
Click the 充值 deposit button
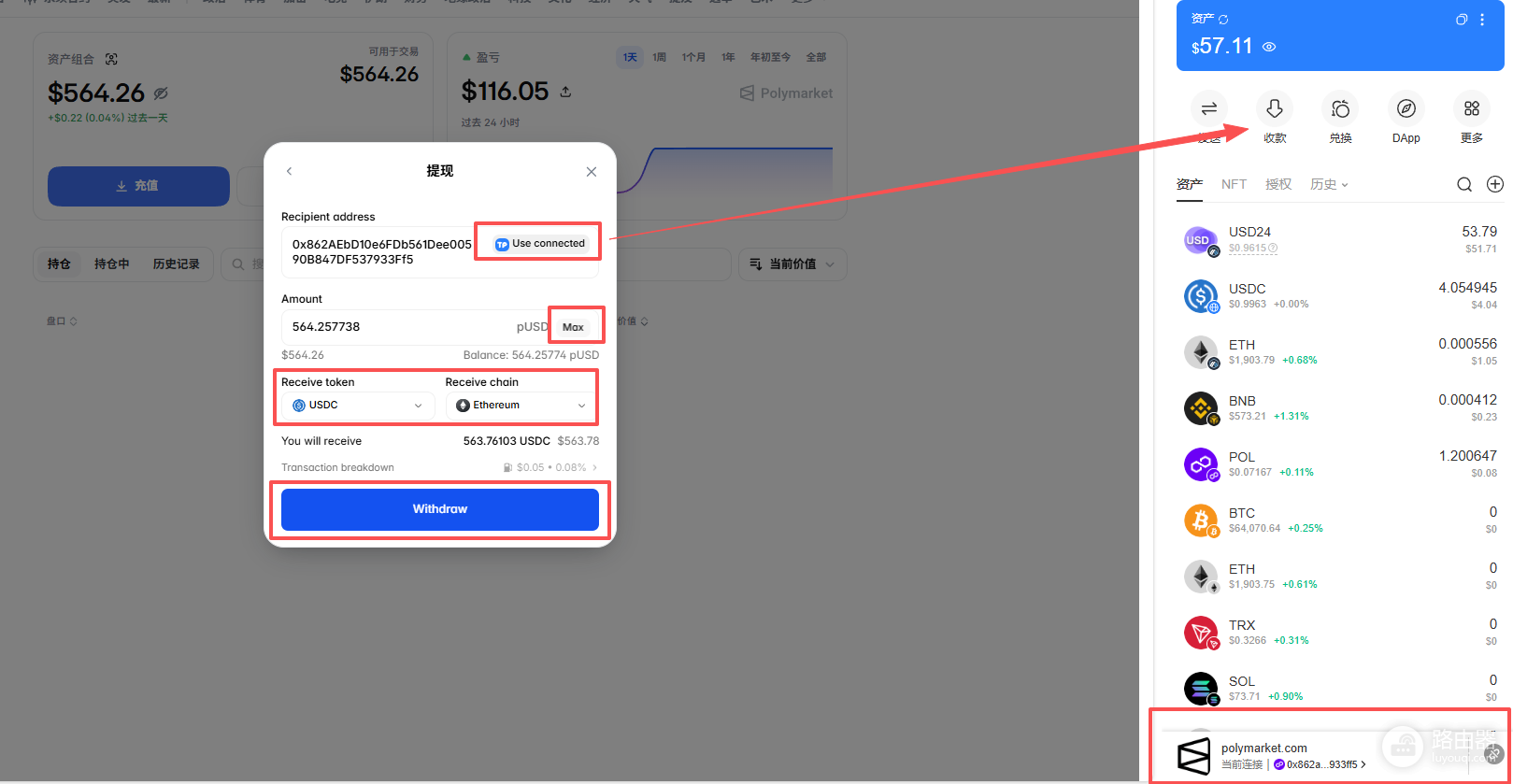(x=138, y=186)
